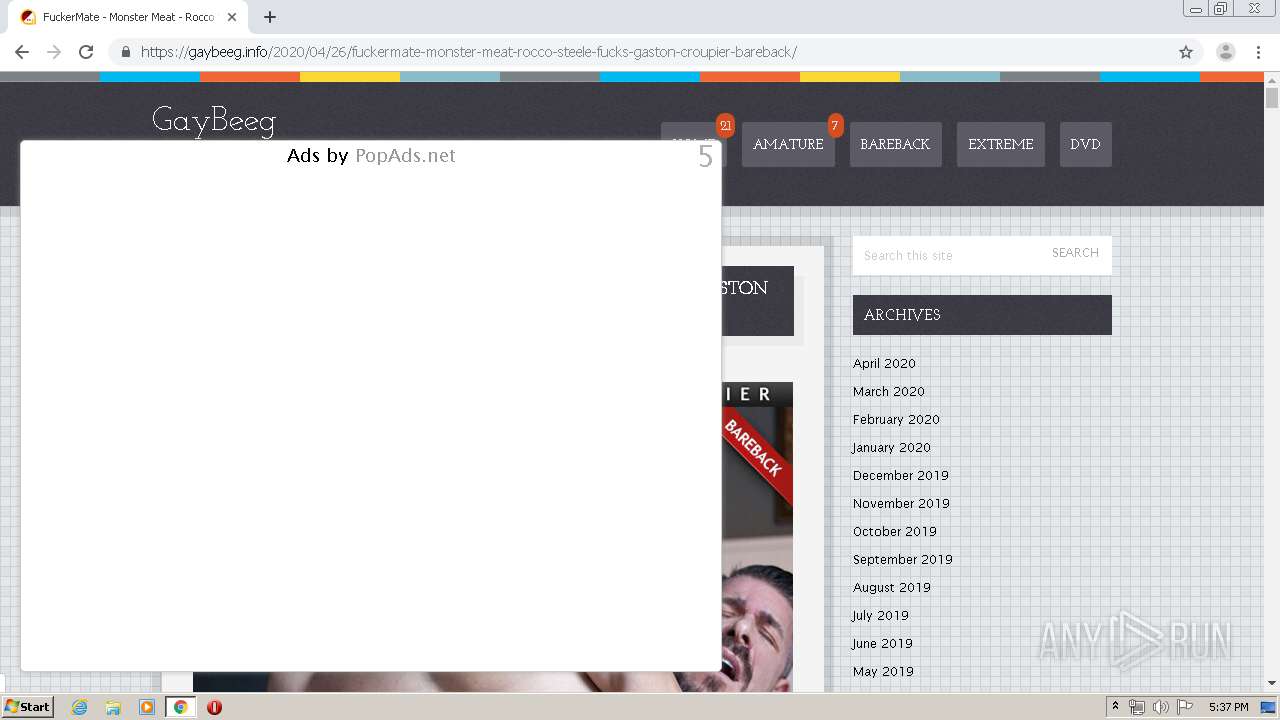Reload the current page
The image size is (1280, 720).
coord(86,52)
